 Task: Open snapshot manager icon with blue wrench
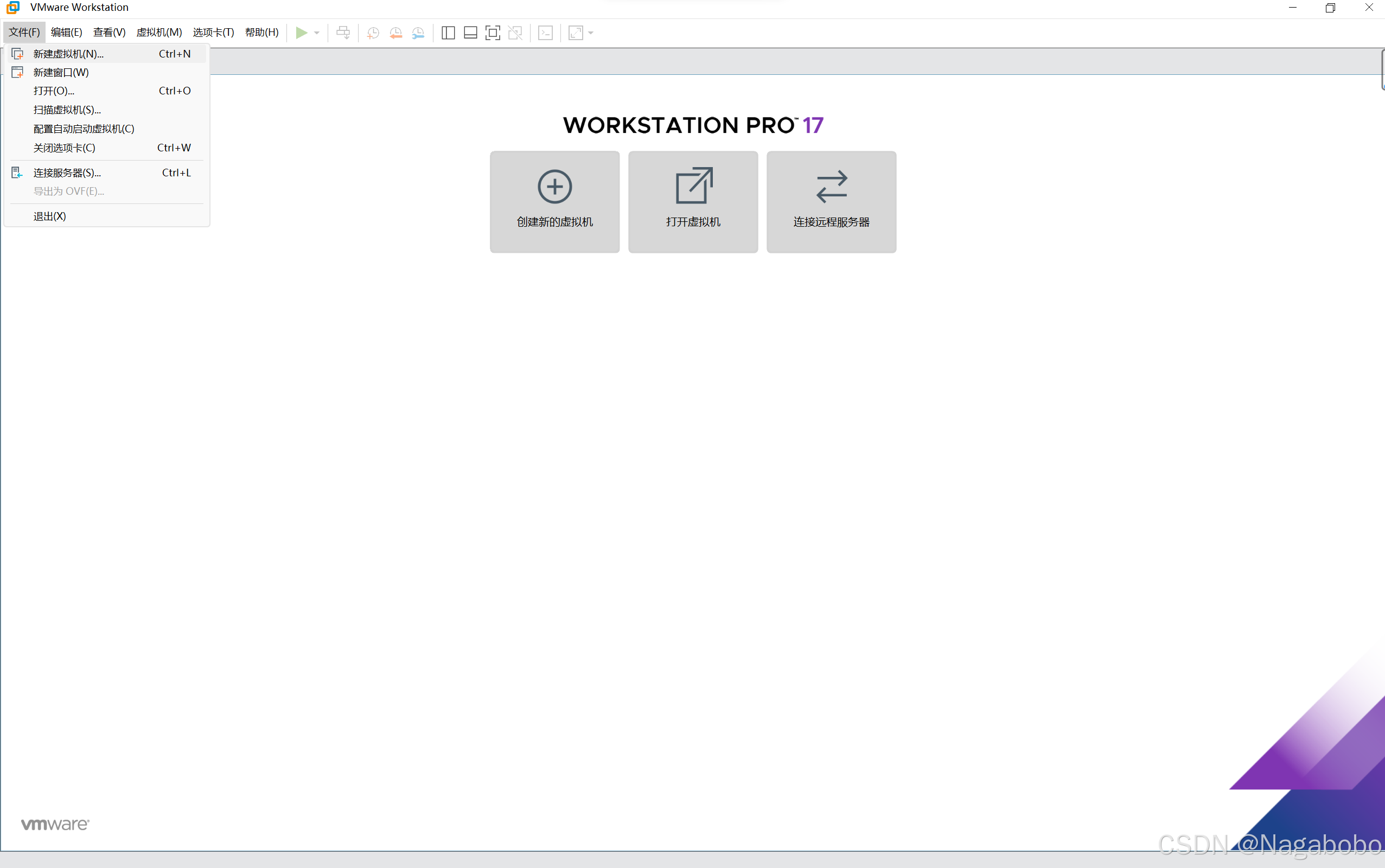click(x=418, y=33)
